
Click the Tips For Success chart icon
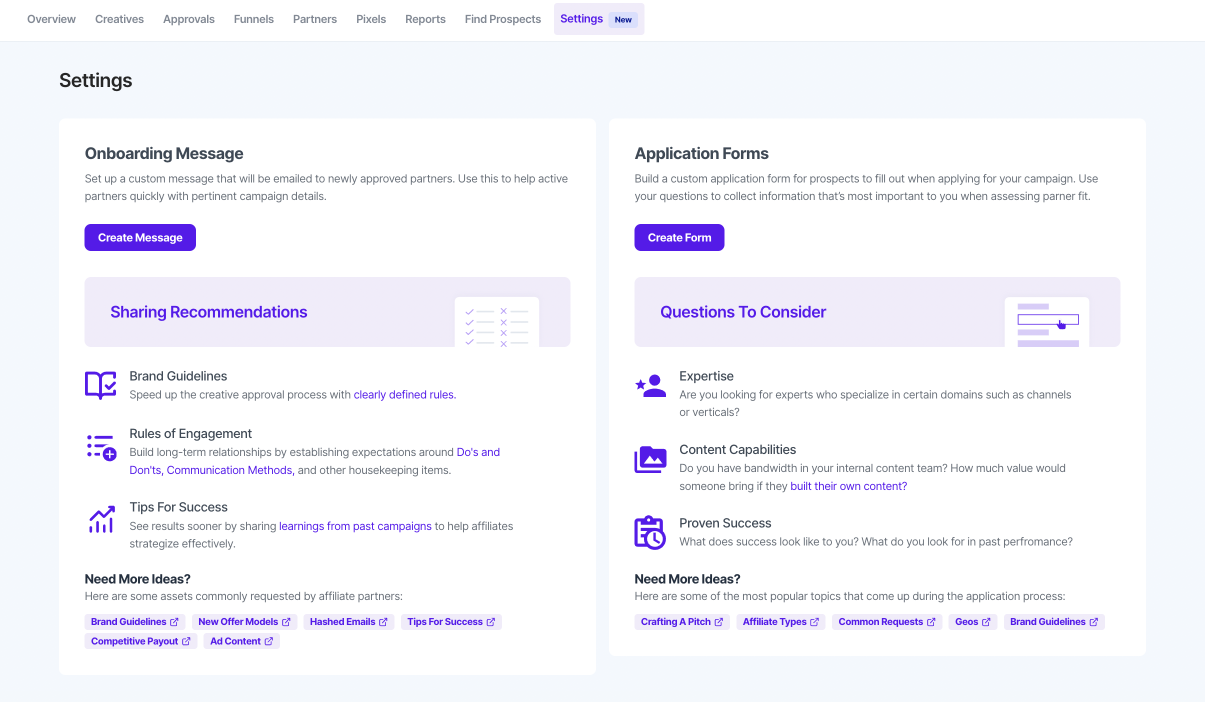(101, 519)
